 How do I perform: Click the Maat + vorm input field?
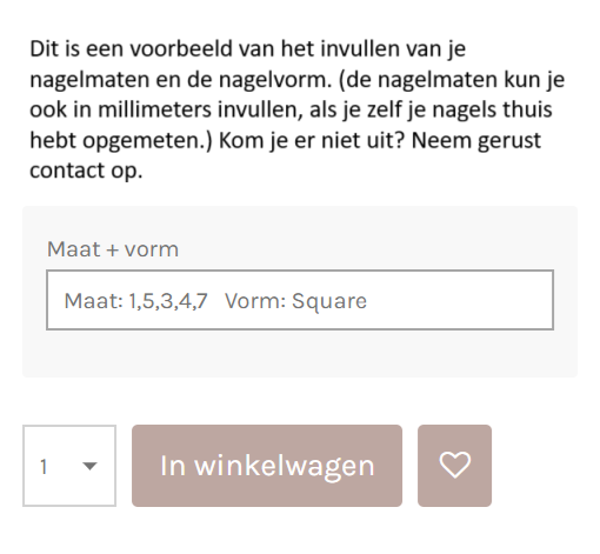tap(299, 300)
